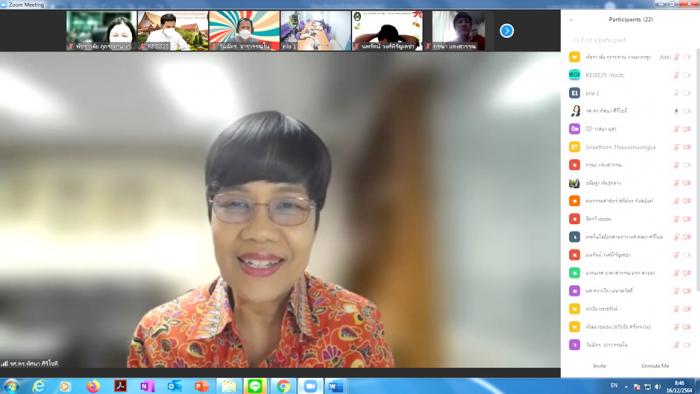This screenshot has height=394, width=700.
Task: Open the EN language selector in the tray
Action: 614,385
